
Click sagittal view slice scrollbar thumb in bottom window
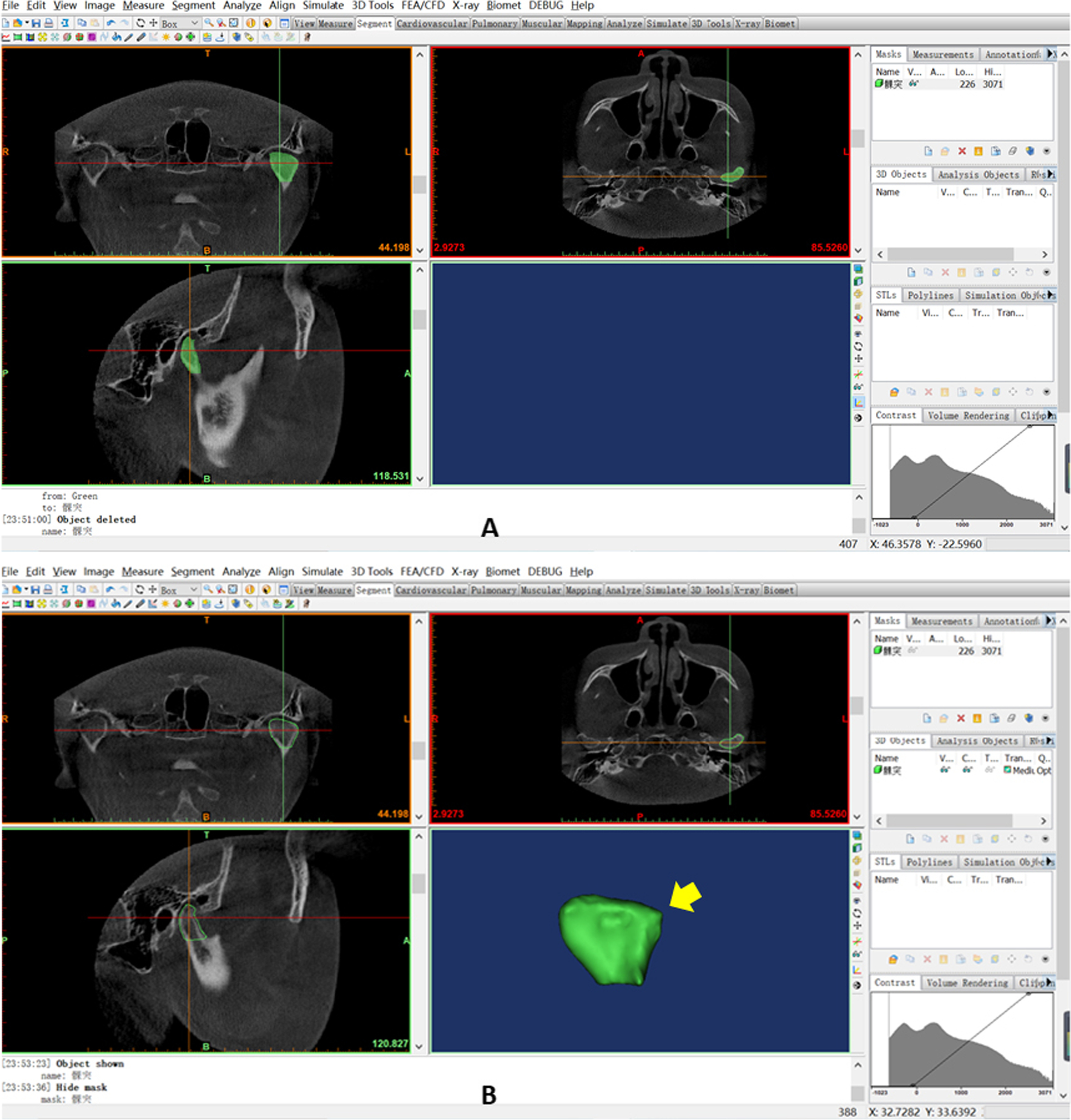click(419, 884)
